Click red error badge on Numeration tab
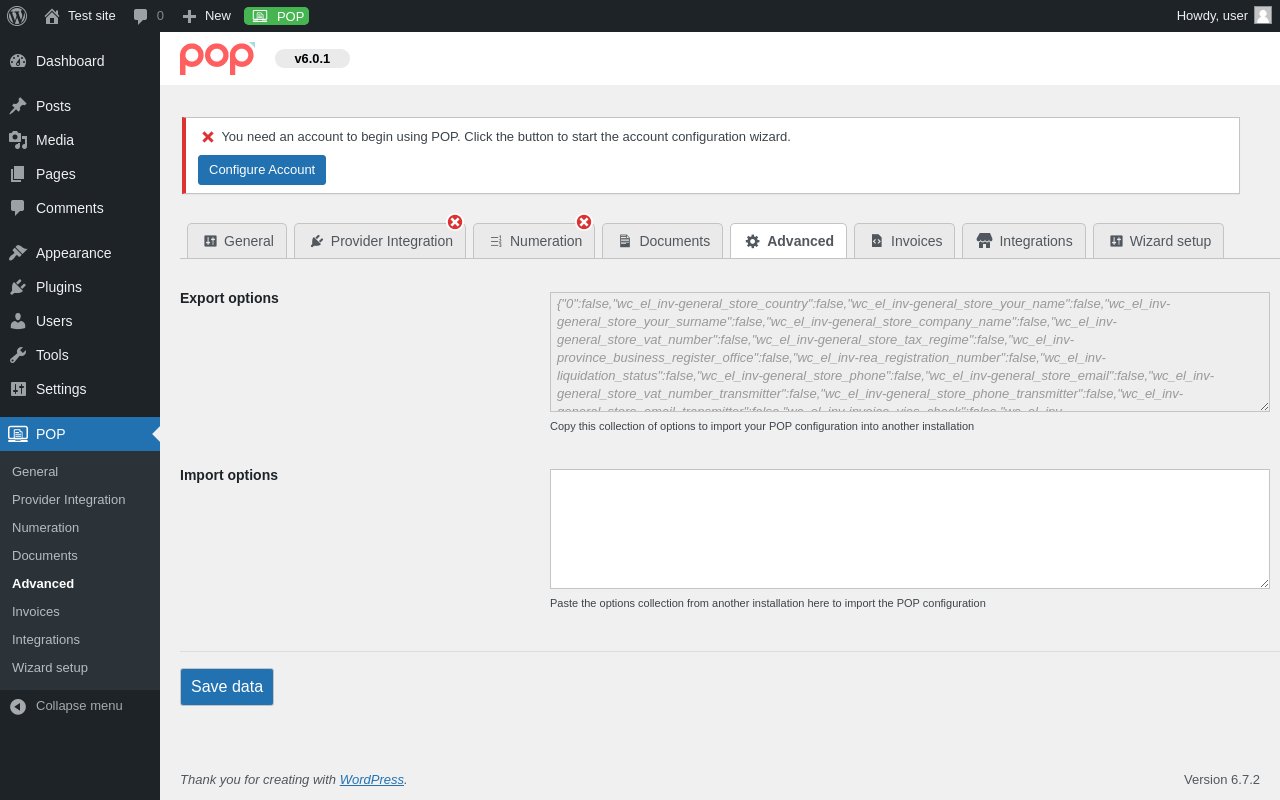 click(x=584, y=222)
